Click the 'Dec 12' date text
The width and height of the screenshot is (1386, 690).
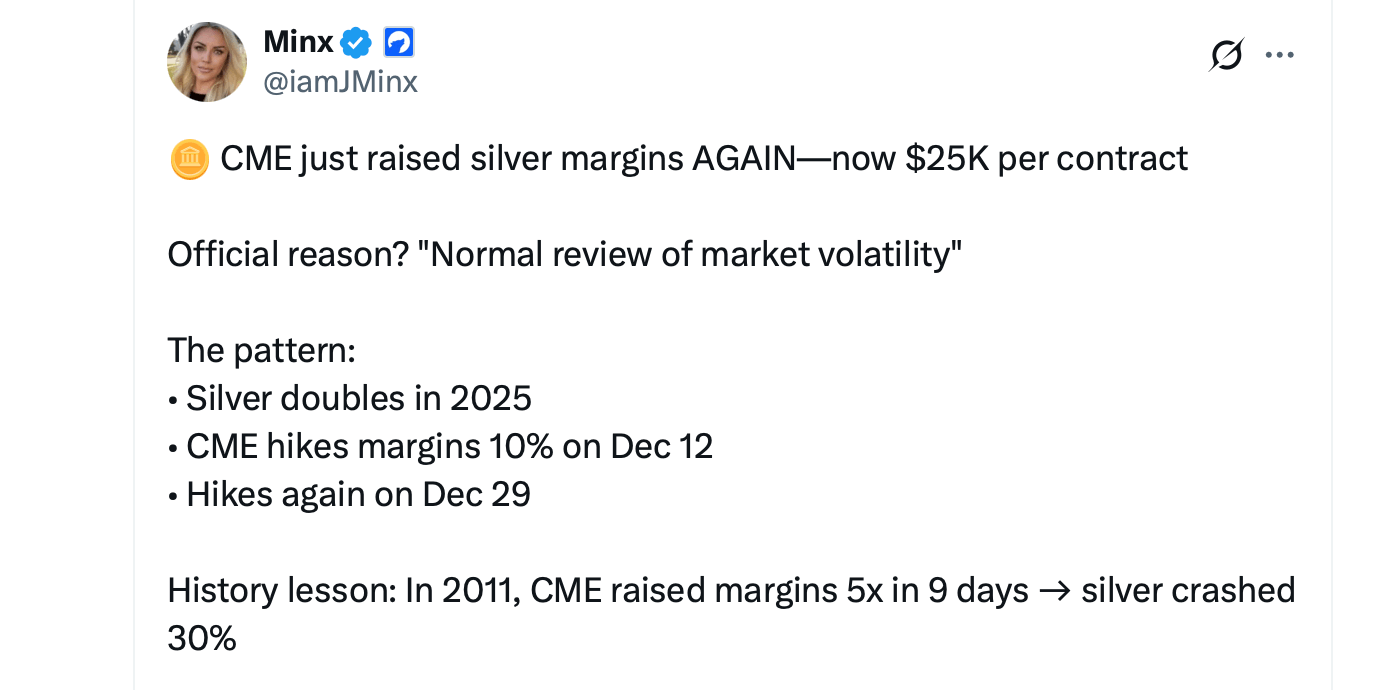click(x=661, y=445)
